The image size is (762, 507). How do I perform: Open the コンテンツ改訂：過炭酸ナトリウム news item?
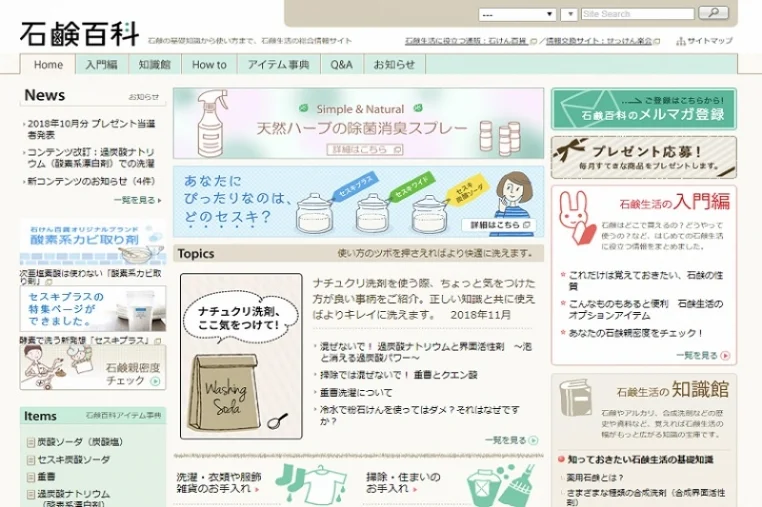tap(91, 158)
